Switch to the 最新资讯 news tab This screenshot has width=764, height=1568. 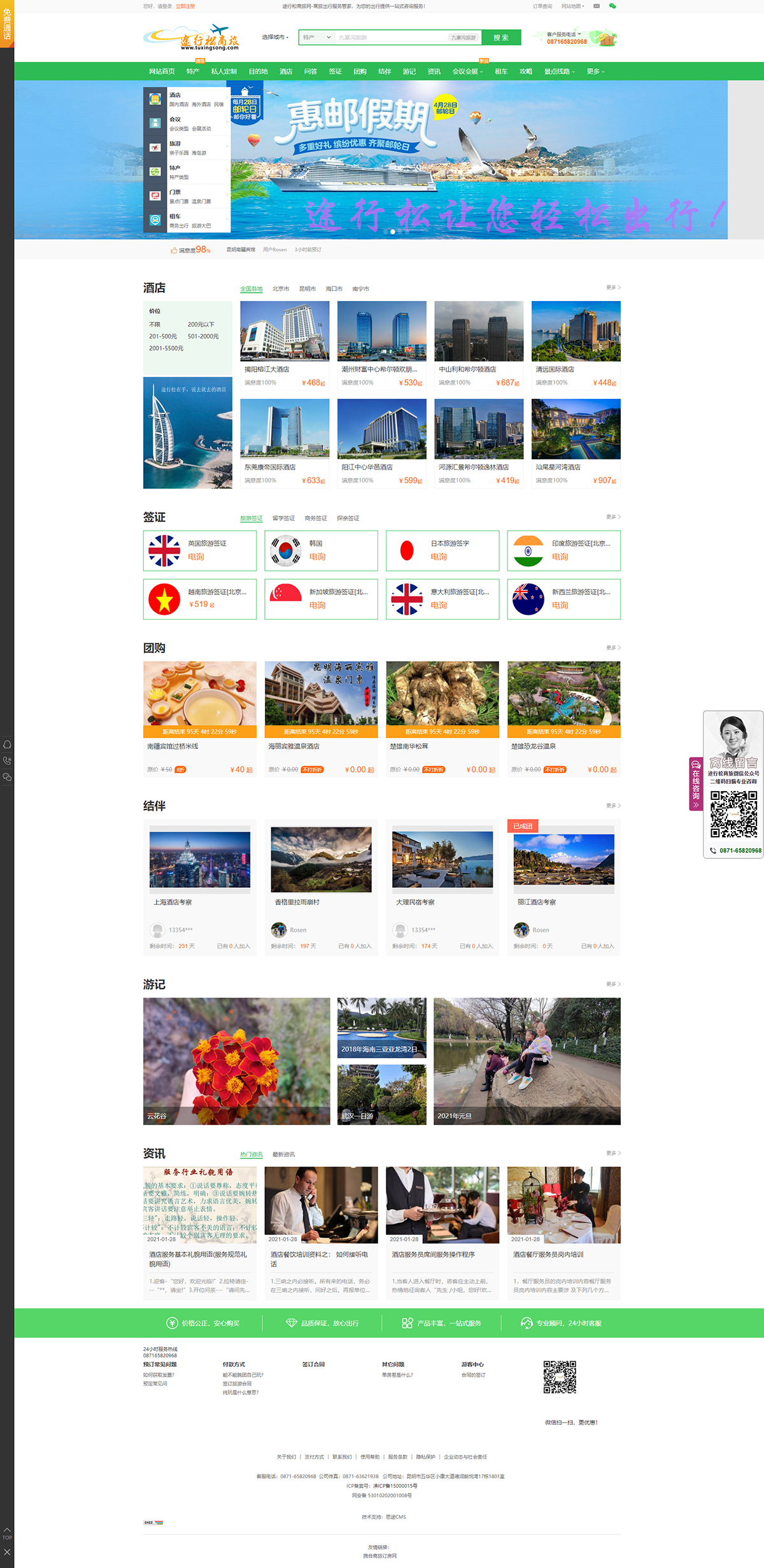(x=283, y=1154)
